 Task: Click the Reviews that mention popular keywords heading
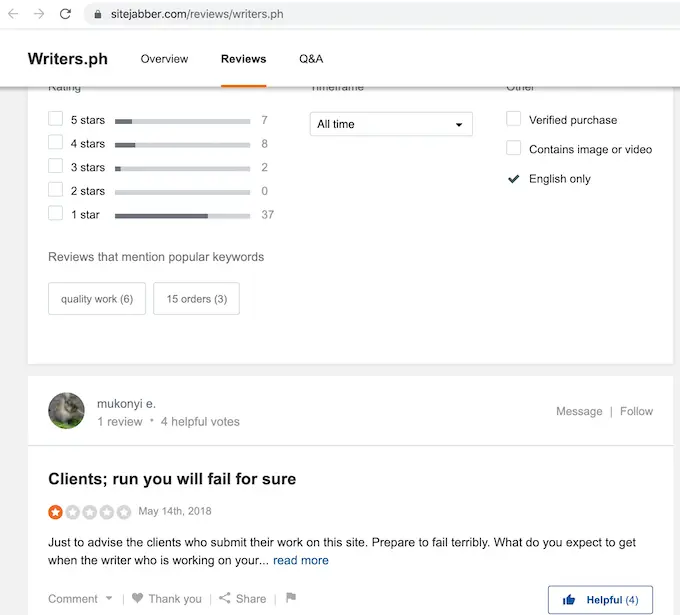[156, 257]
